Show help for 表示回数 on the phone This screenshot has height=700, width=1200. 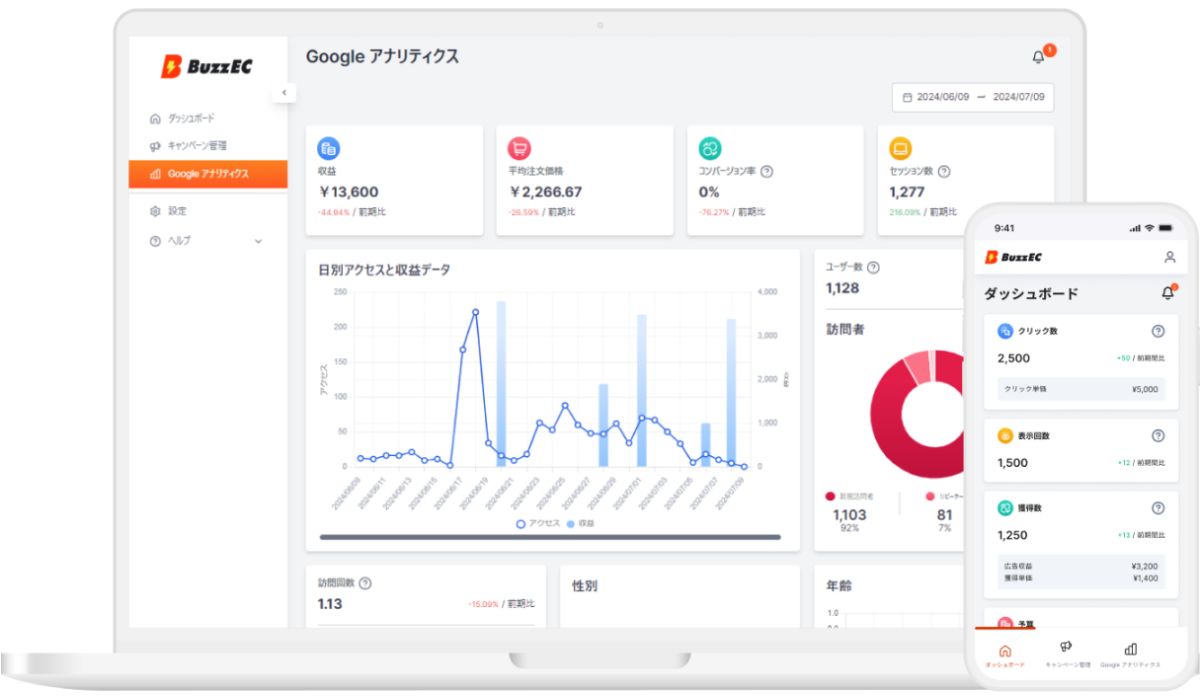tap(1158, 436)
